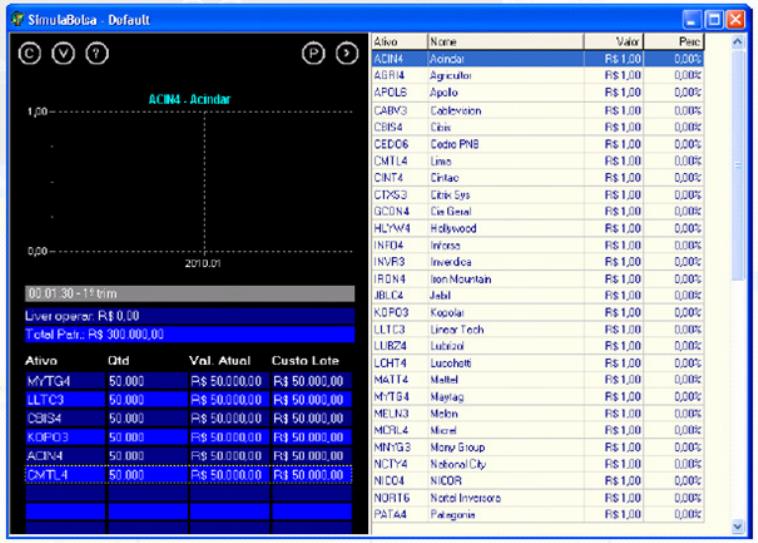Viewport: 758px width, 543px height.
Task: Click the SimulaBolsa title bar app icon
Action: tap(18, 19)
